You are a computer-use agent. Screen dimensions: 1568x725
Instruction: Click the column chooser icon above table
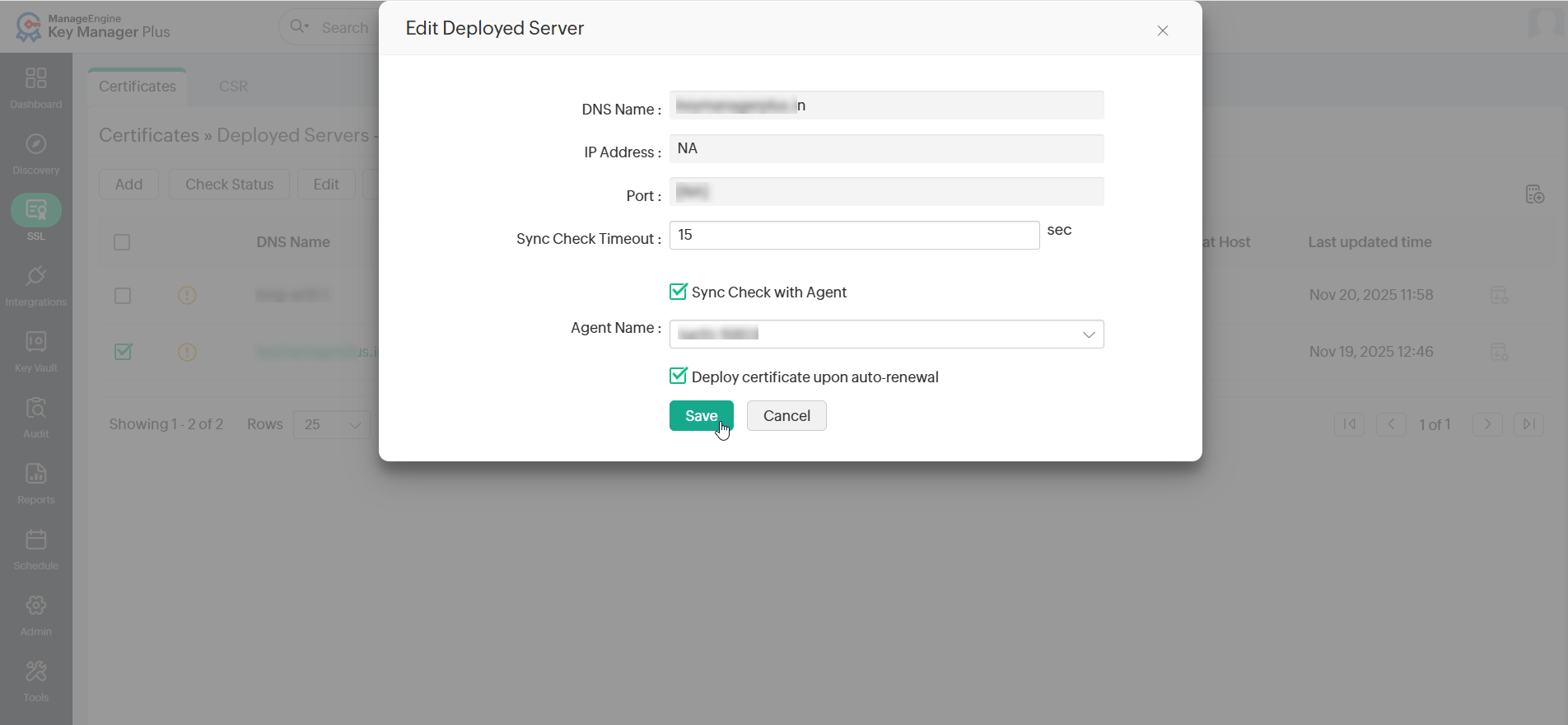[x=1534, y=194]
